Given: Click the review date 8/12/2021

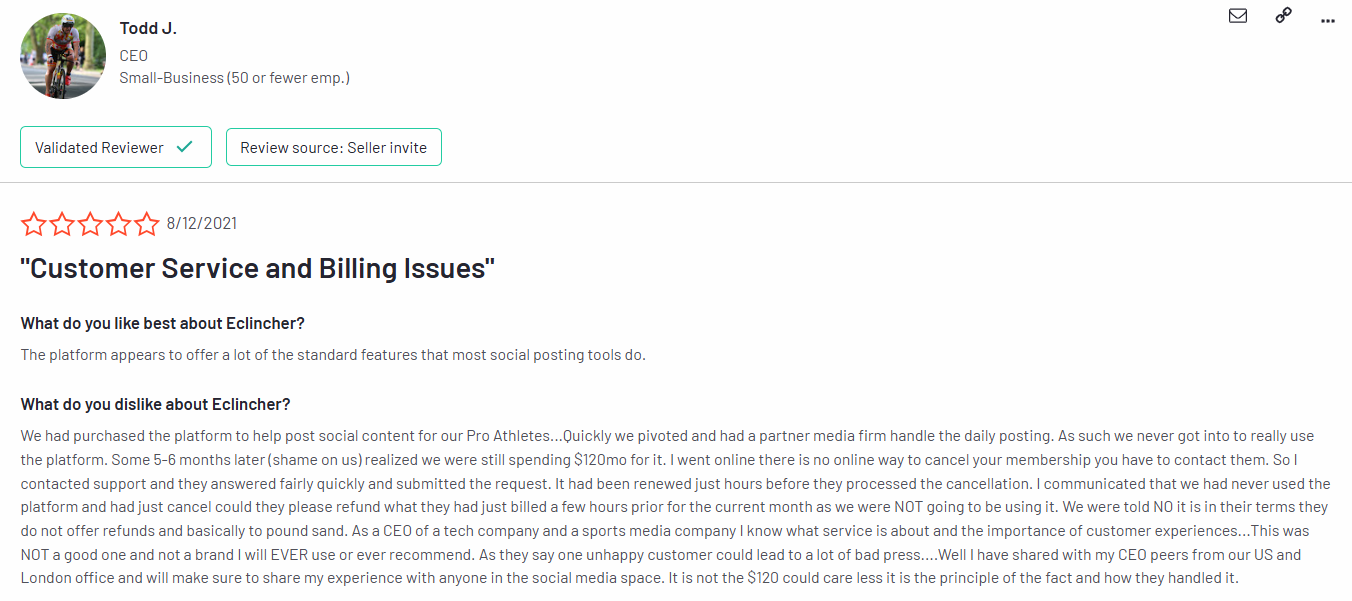Looking at the screenshot, I should tap(202, 223).
